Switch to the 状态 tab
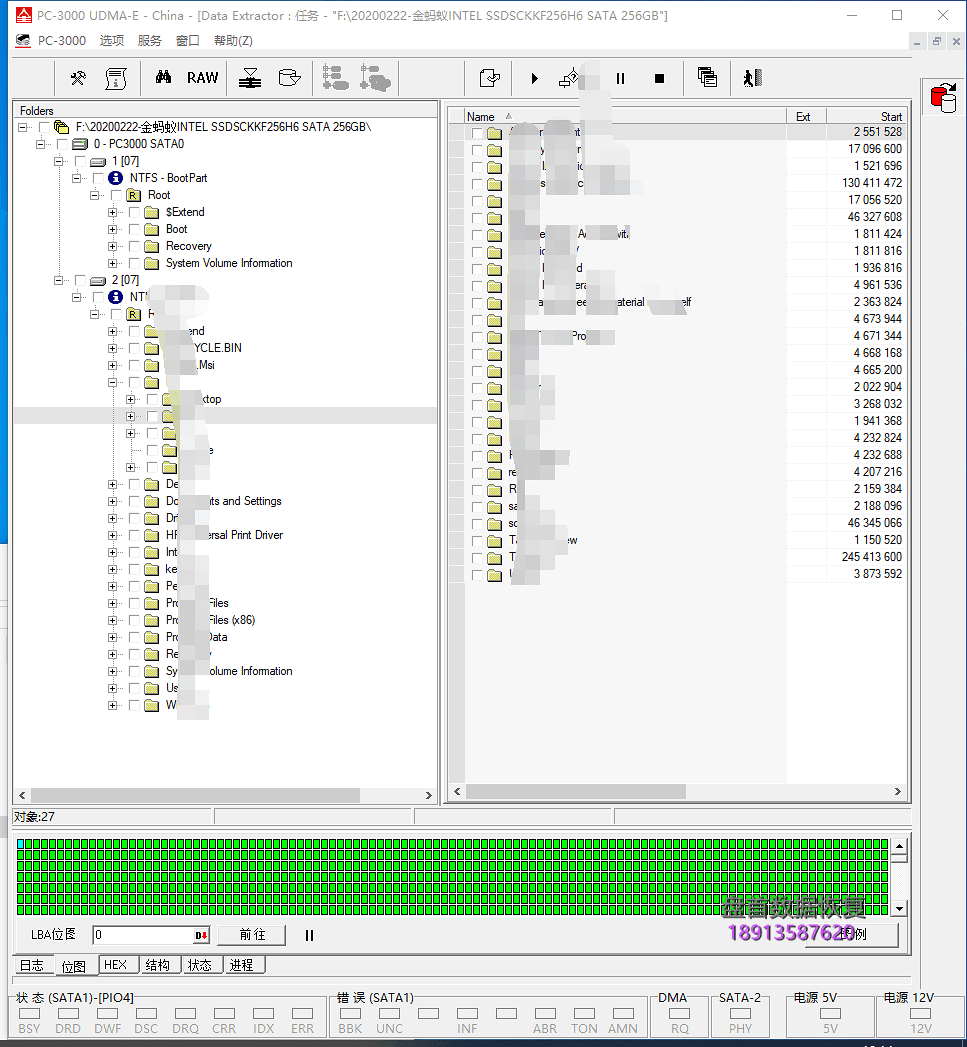The height and width of the screenshot is (1047, 967). (x=200, y=965)
